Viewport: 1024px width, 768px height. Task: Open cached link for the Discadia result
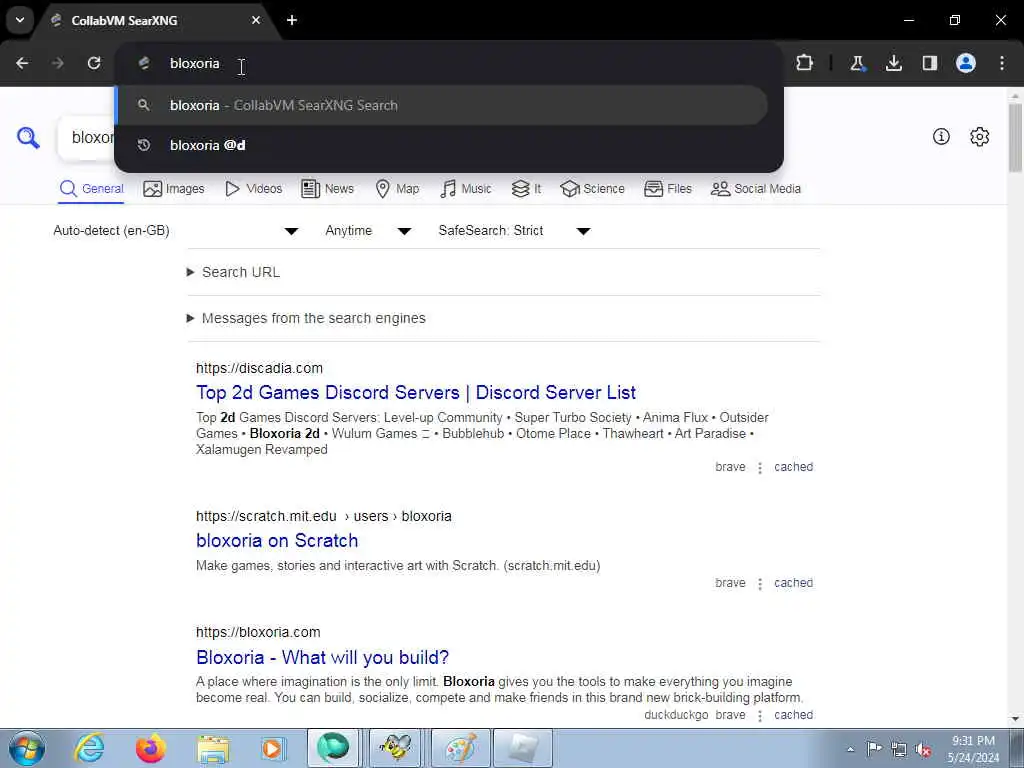793,467
